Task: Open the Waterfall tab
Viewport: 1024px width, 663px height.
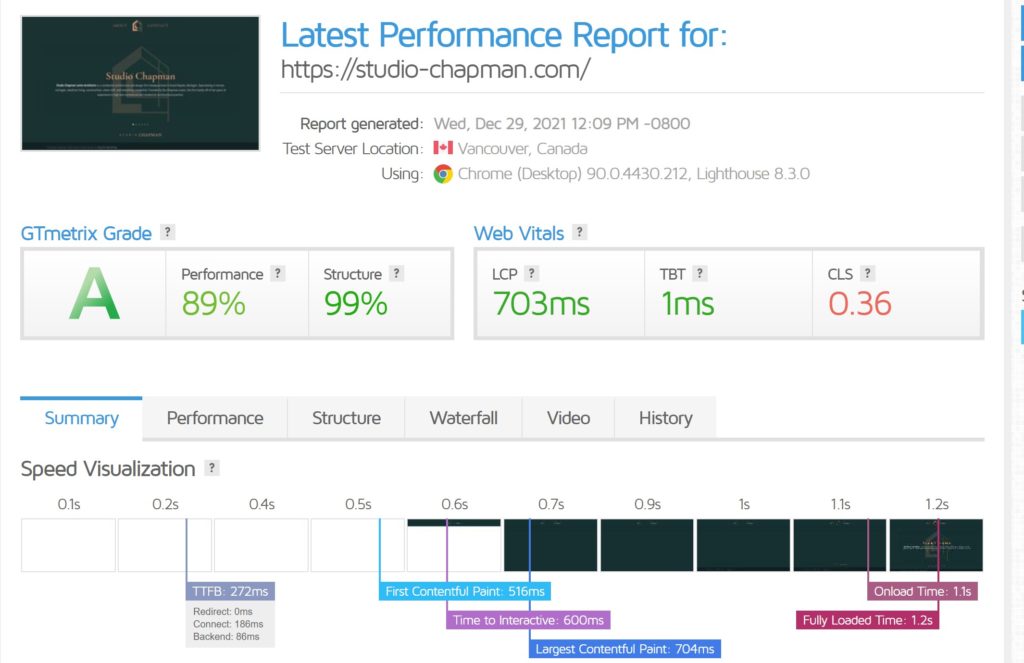Action: [464, 418]
